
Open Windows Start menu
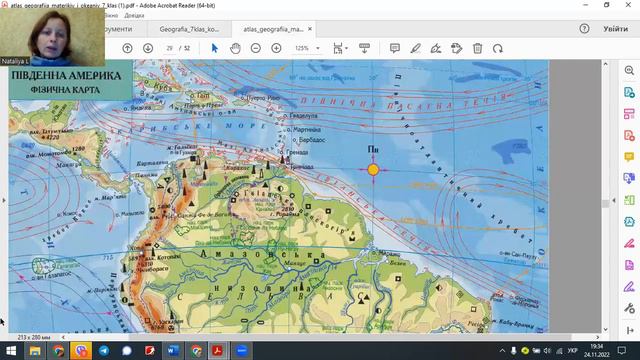11,351
